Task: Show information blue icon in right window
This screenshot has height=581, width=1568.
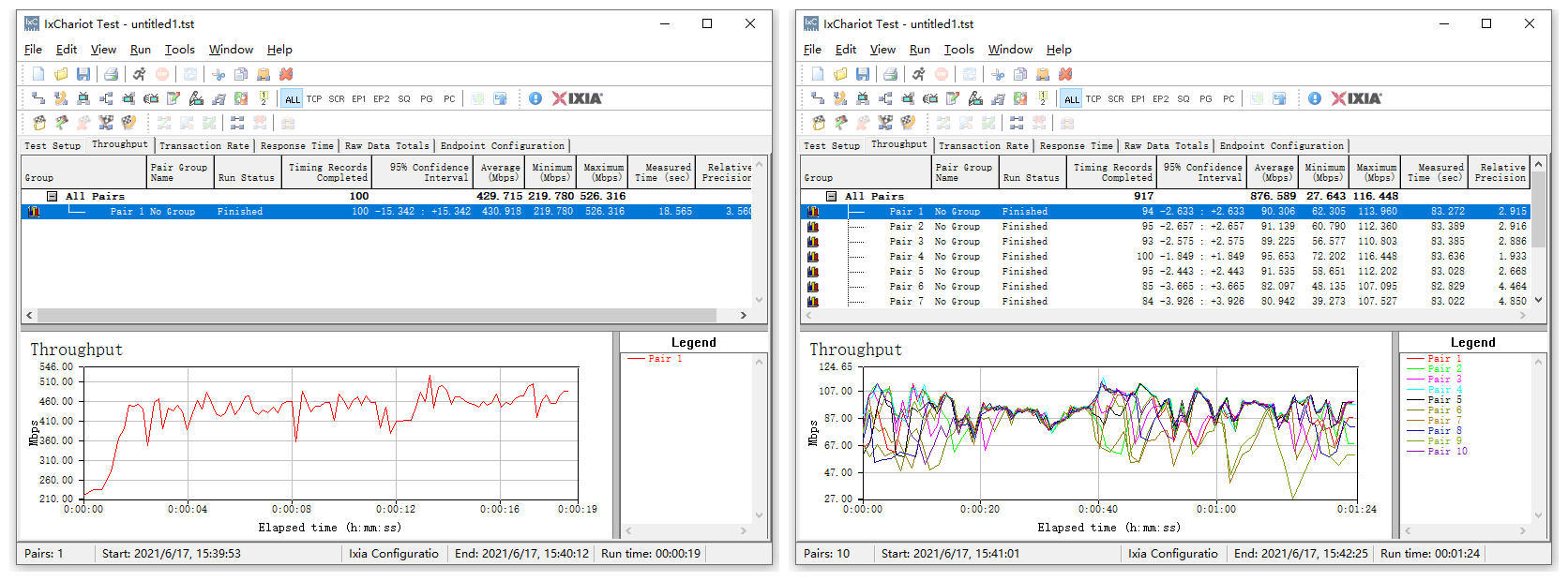Action: (1315, 98)
